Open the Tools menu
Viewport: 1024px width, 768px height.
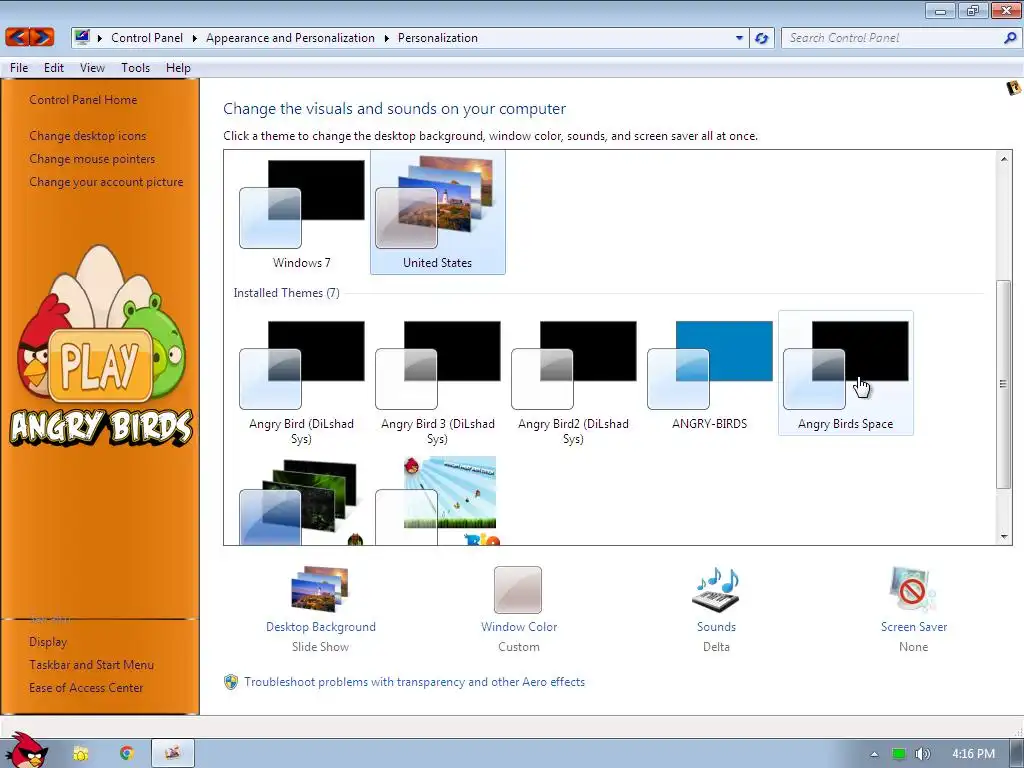coord(135,68)
